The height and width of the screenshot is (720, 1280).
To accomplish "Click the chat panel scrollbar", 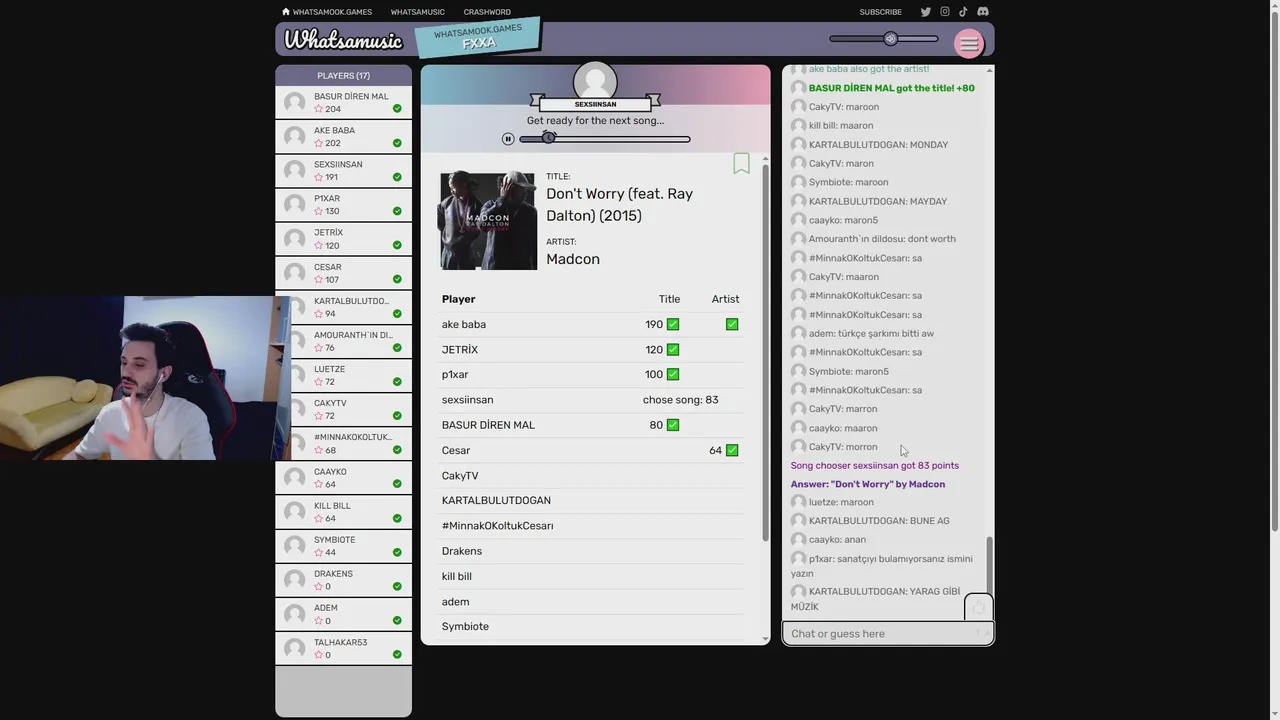I will click(990, 565).
